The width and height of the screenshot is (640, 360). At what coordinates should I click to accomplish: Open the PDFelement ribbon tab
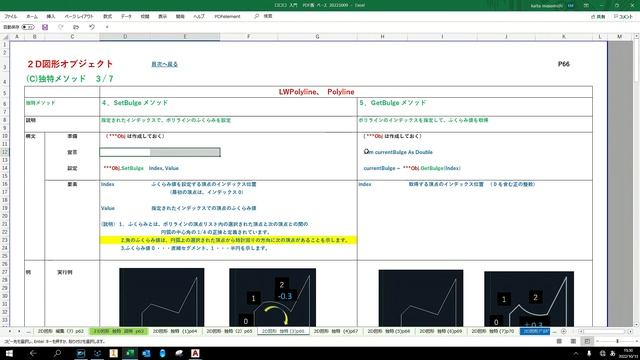pyautogui.click(x=227, y=16)
